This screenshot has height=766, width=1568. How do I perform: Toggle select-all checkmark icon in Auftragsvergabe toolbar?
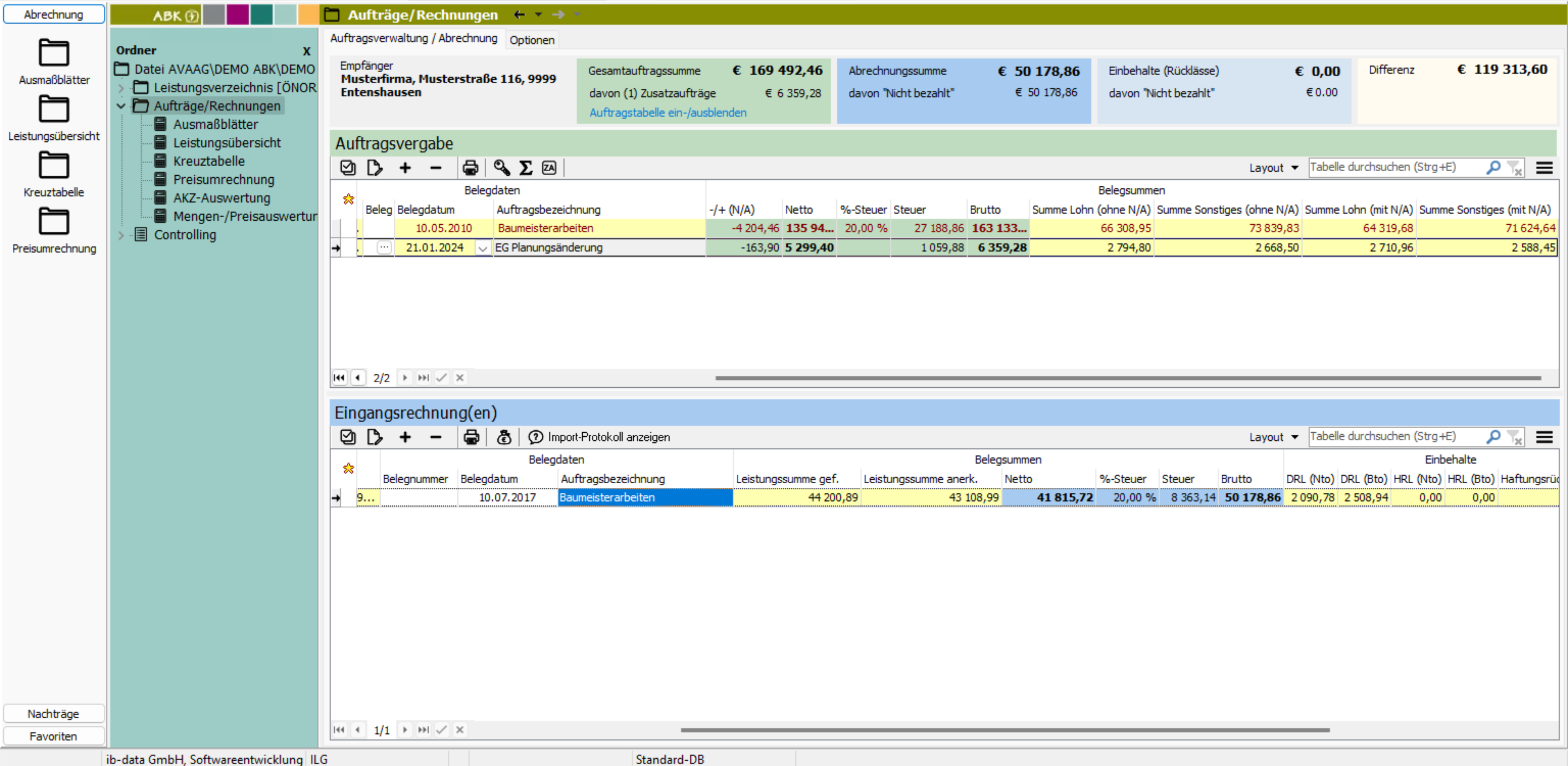(347, 167)
